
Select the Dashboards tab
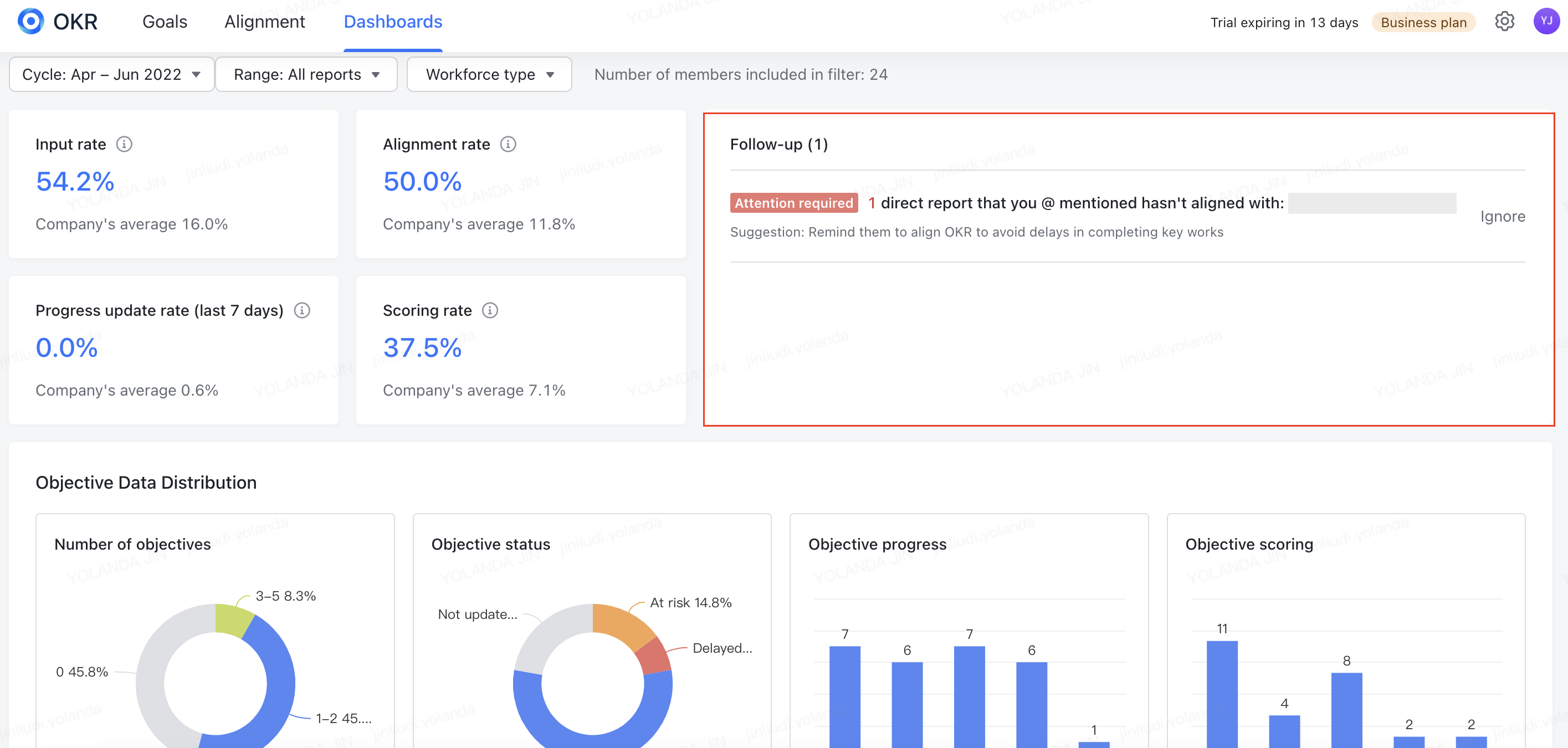tap(393, 22)
